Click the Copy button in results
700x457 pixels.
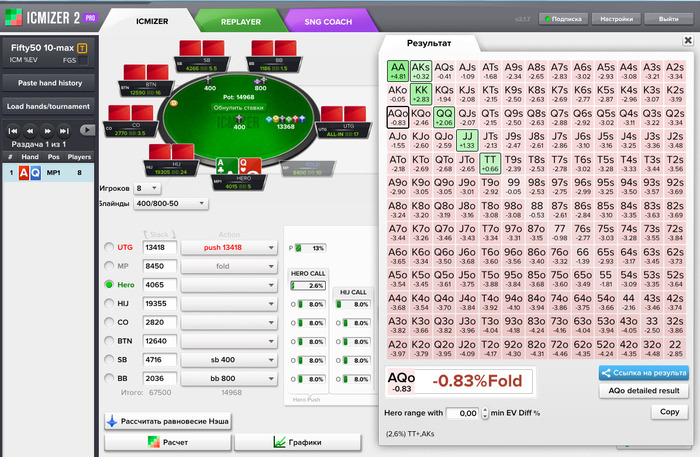pos(669,411)
